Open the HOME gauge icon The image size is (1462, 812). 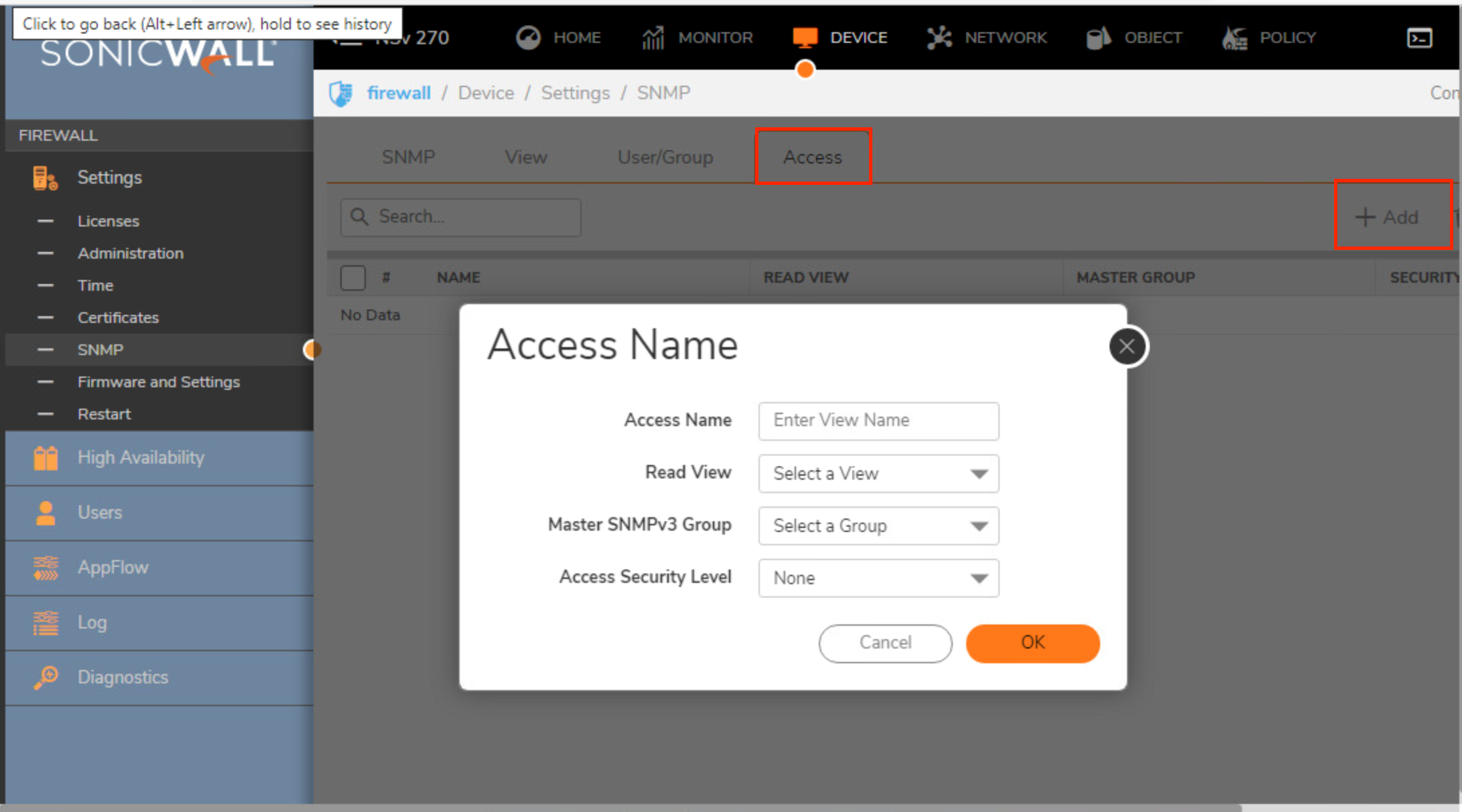click(528, 38)
